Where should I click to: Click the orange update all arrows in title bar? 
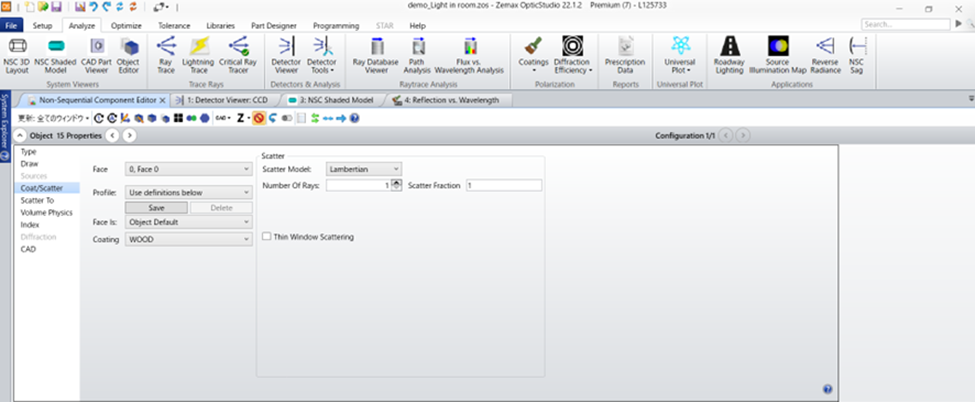[x=133, y=7]
